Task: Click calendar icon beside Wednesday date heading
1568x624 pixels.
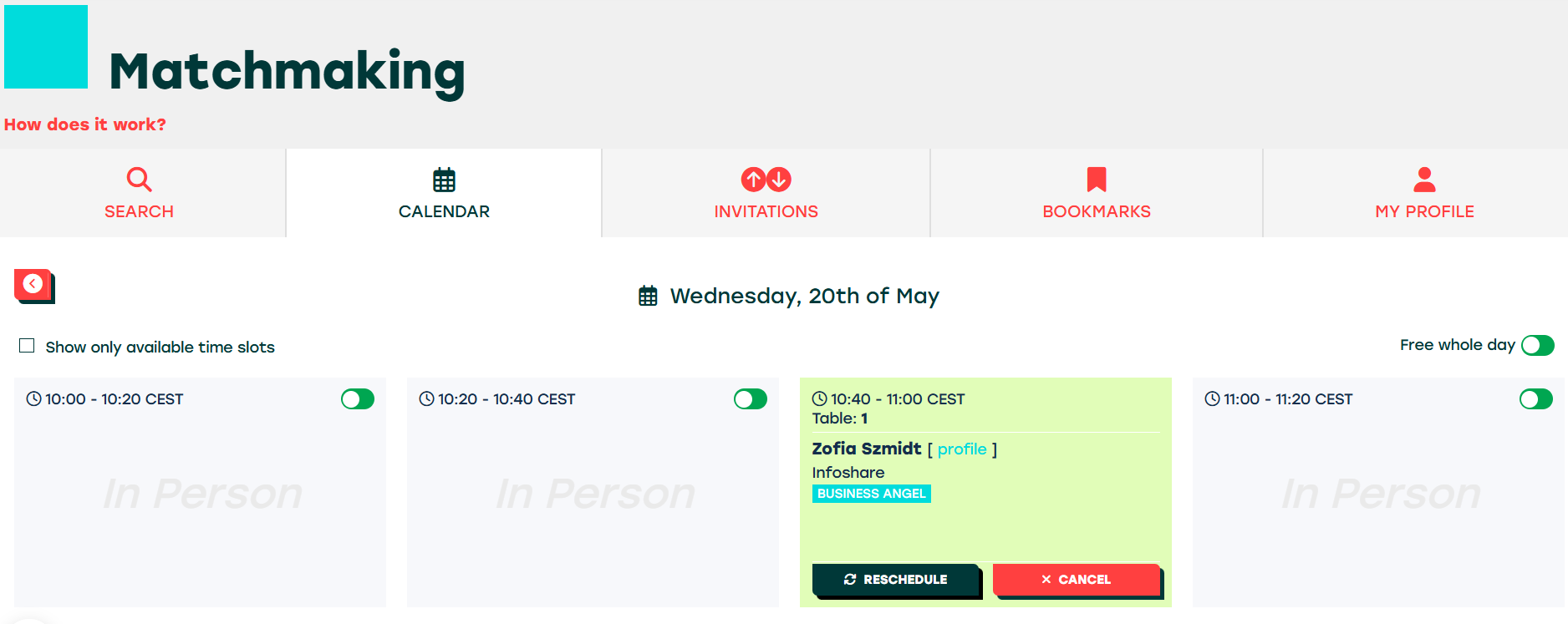Action: pyautogui.click(x=648, y=297)
